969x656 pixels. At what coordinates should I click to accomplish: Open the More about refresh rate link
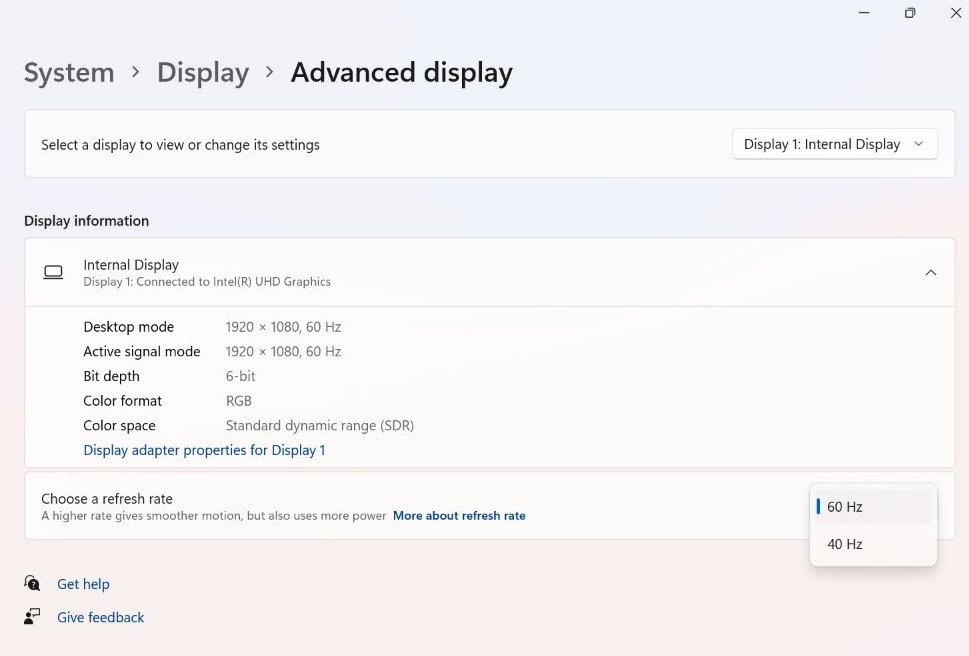(459, 515)
